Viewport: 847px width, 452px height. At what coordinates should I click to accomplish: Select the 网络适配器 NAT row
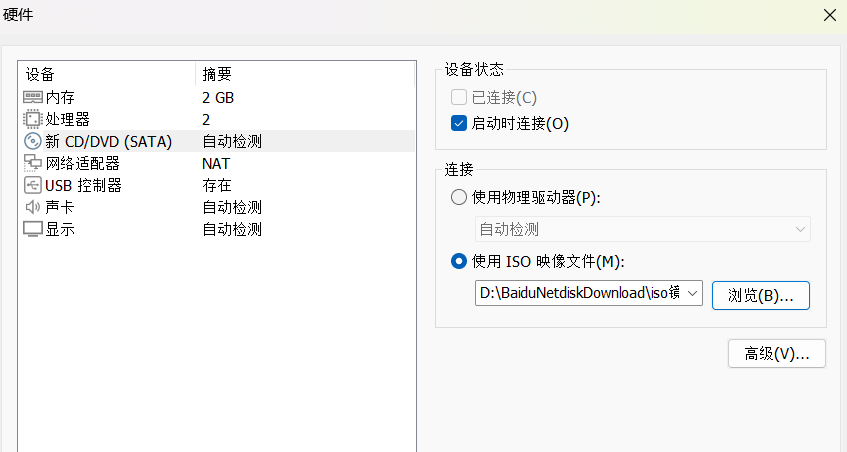[217, 163]
